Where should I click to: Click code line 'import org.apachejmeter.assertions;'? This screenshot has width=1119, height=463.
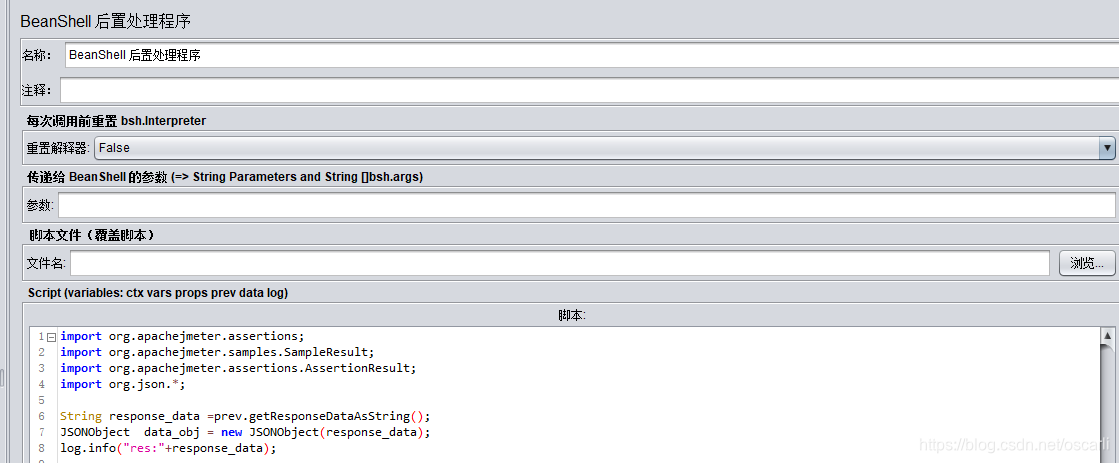(x=182, y=336)
